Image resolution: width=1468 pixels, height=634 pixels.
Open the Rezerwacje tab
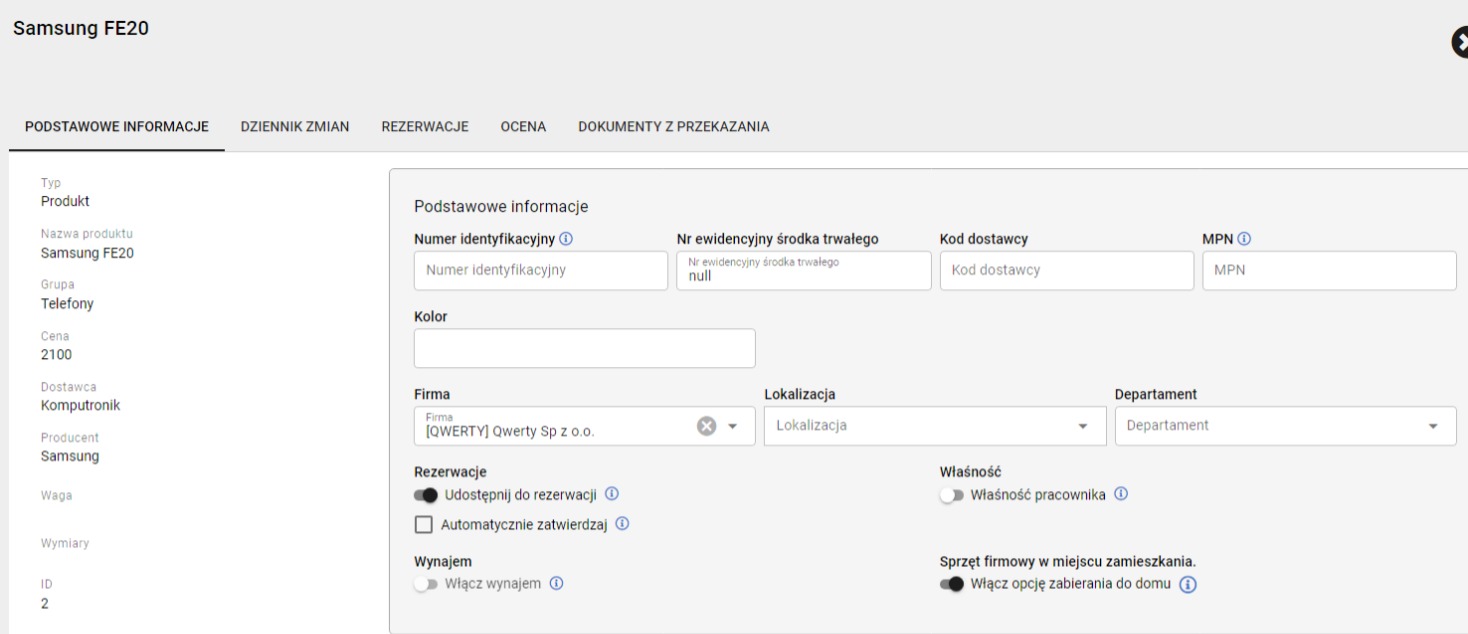click(425, 127)
